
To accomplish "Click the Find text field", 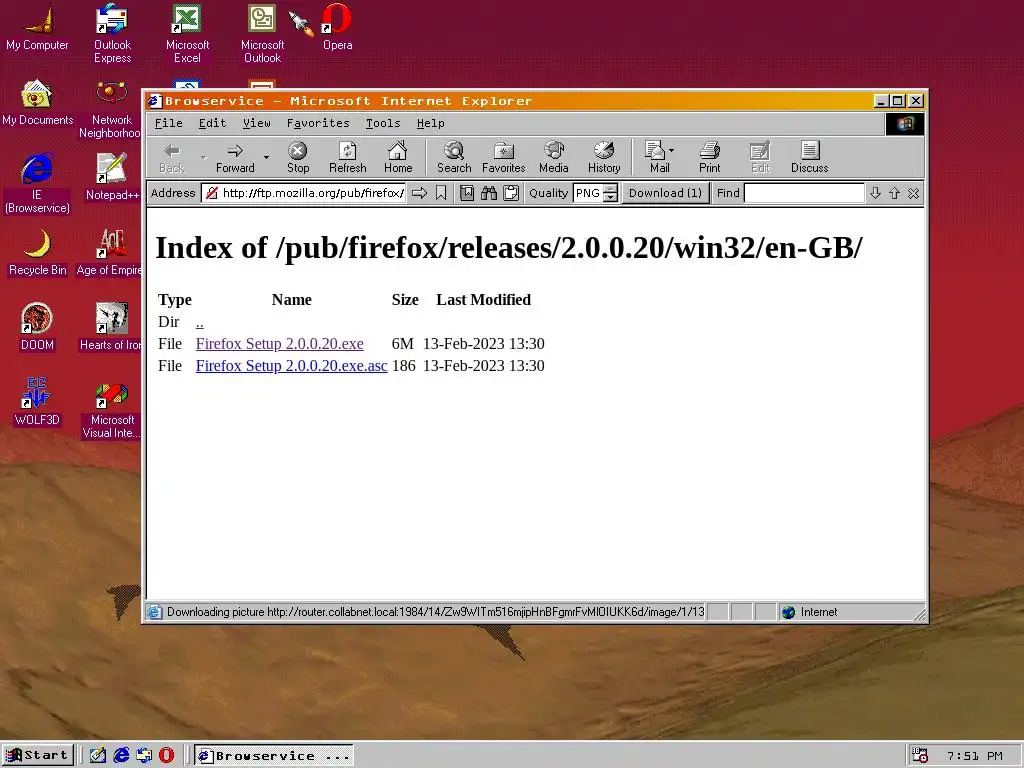I will 804,193.
